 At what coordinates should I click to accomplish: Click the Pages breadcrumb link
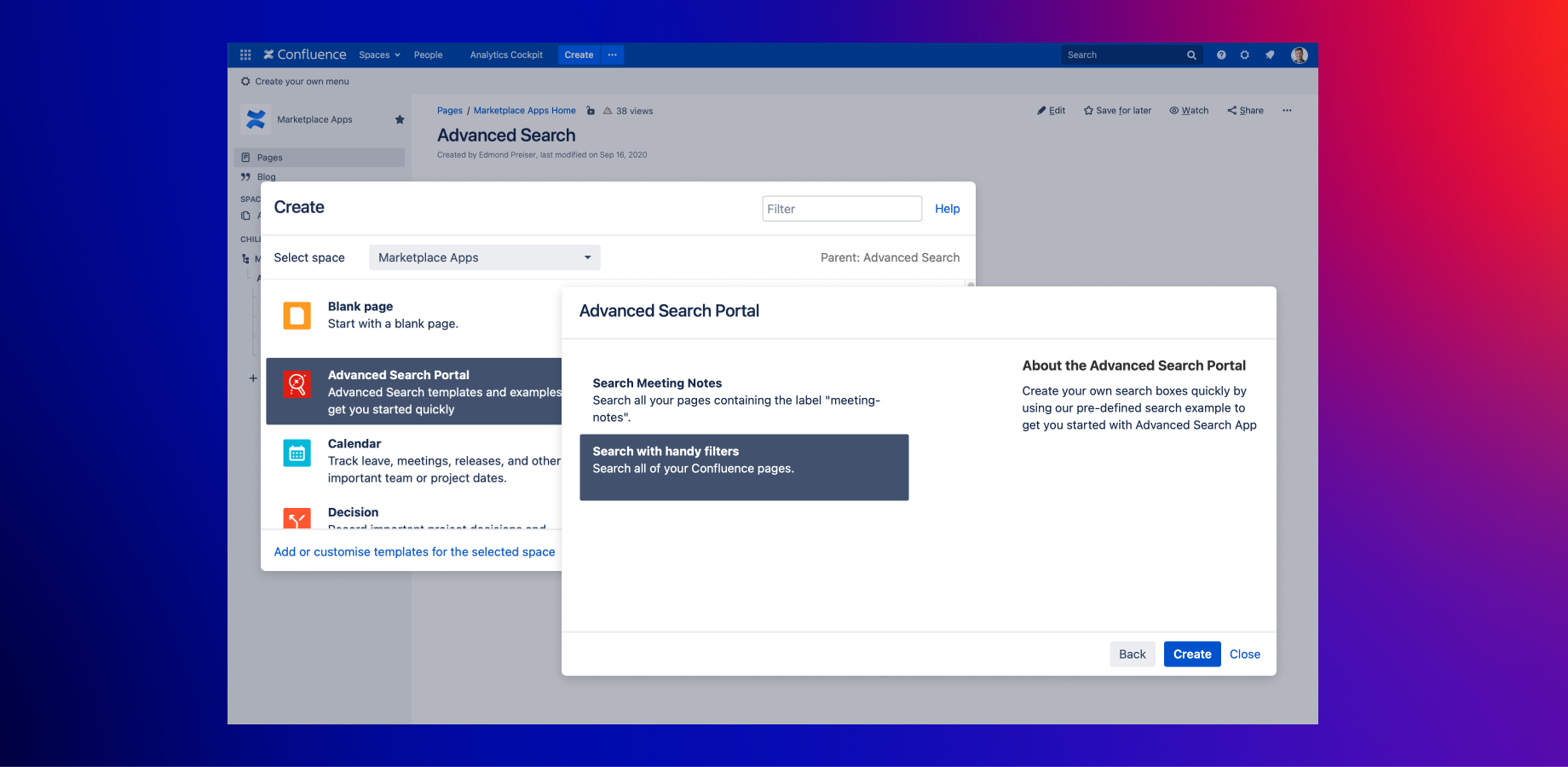tap(450, 111)
